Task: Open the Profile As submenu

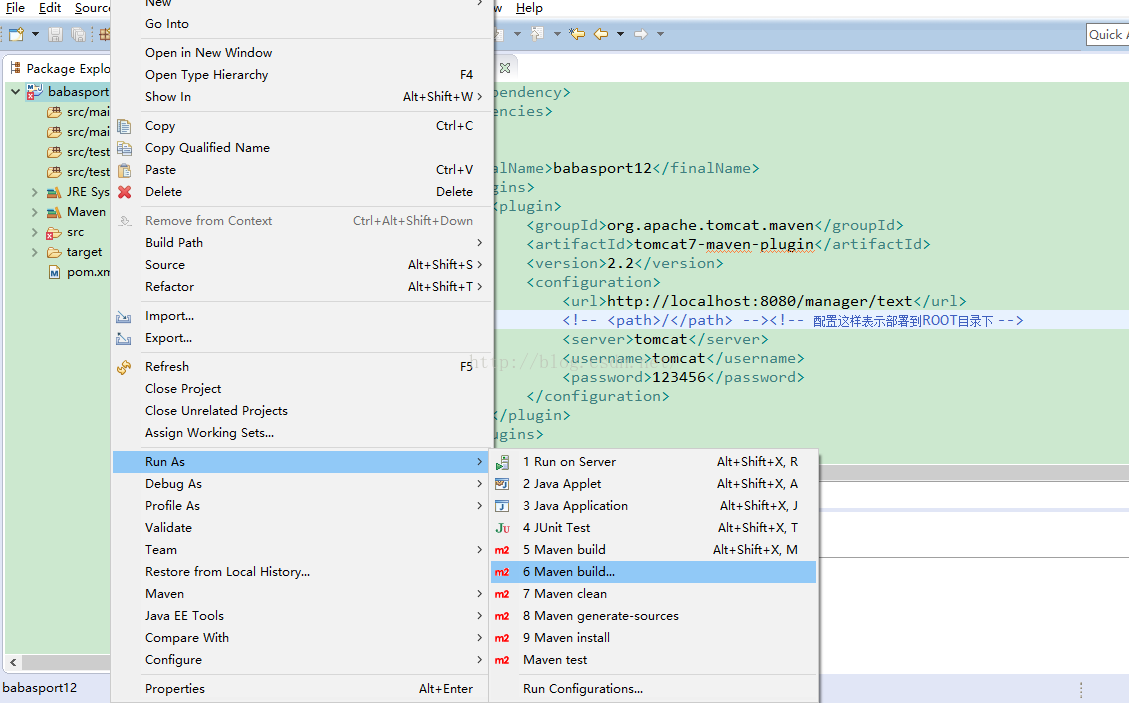Action: click(302, 506)
